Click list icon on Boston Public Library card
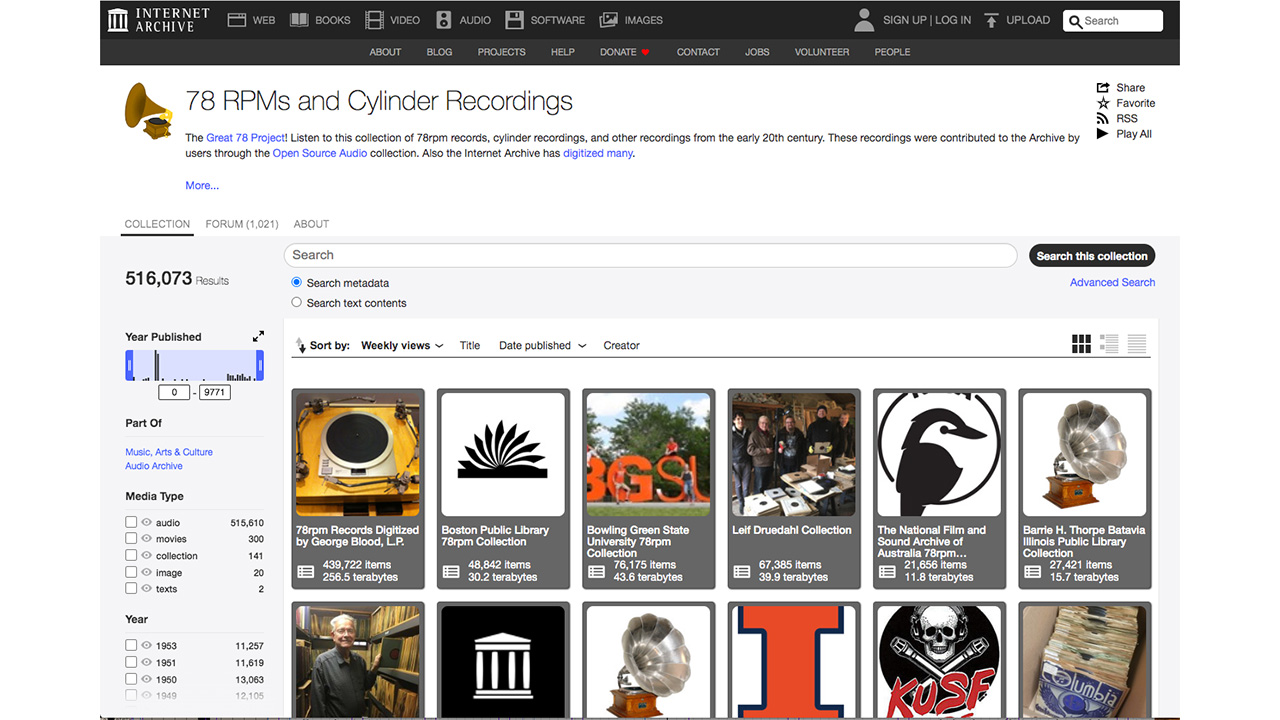1280x720 pixels. point(451,572)
